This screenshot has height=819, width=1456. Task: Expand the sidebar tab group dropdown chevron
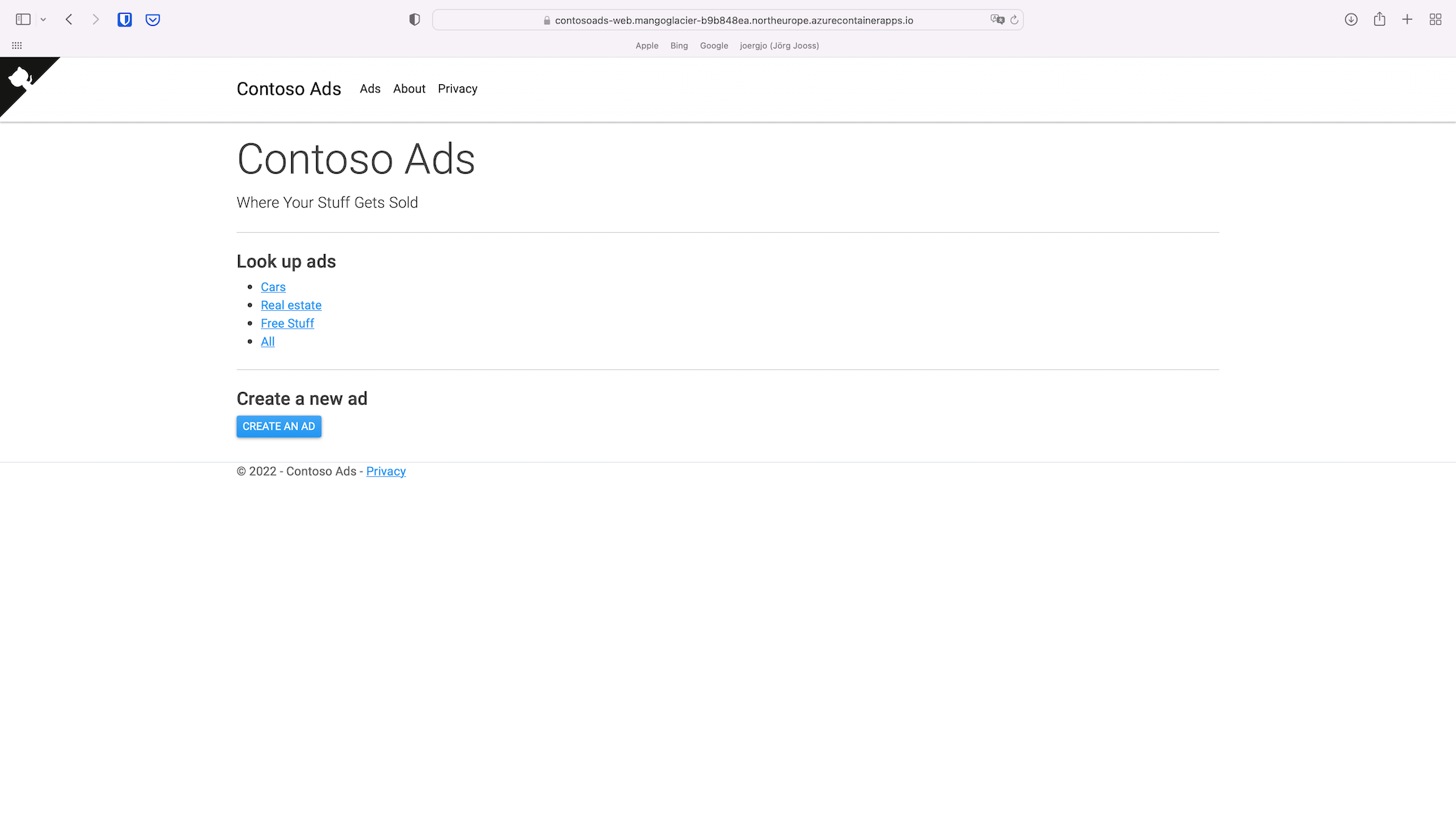tap(43, 20)
